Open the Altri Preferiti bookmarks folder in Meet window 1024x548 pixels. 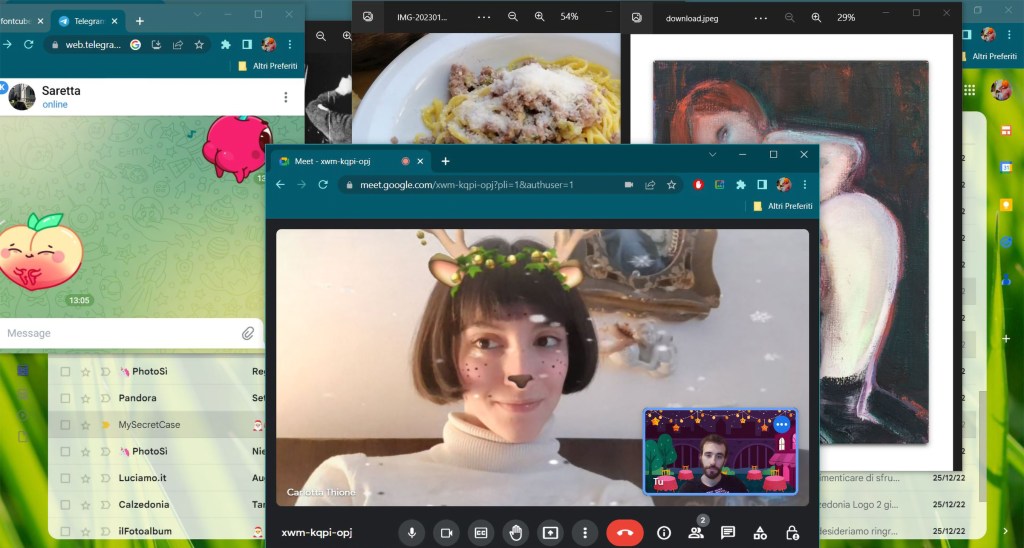pyautogui.click(x=782, y=206)
